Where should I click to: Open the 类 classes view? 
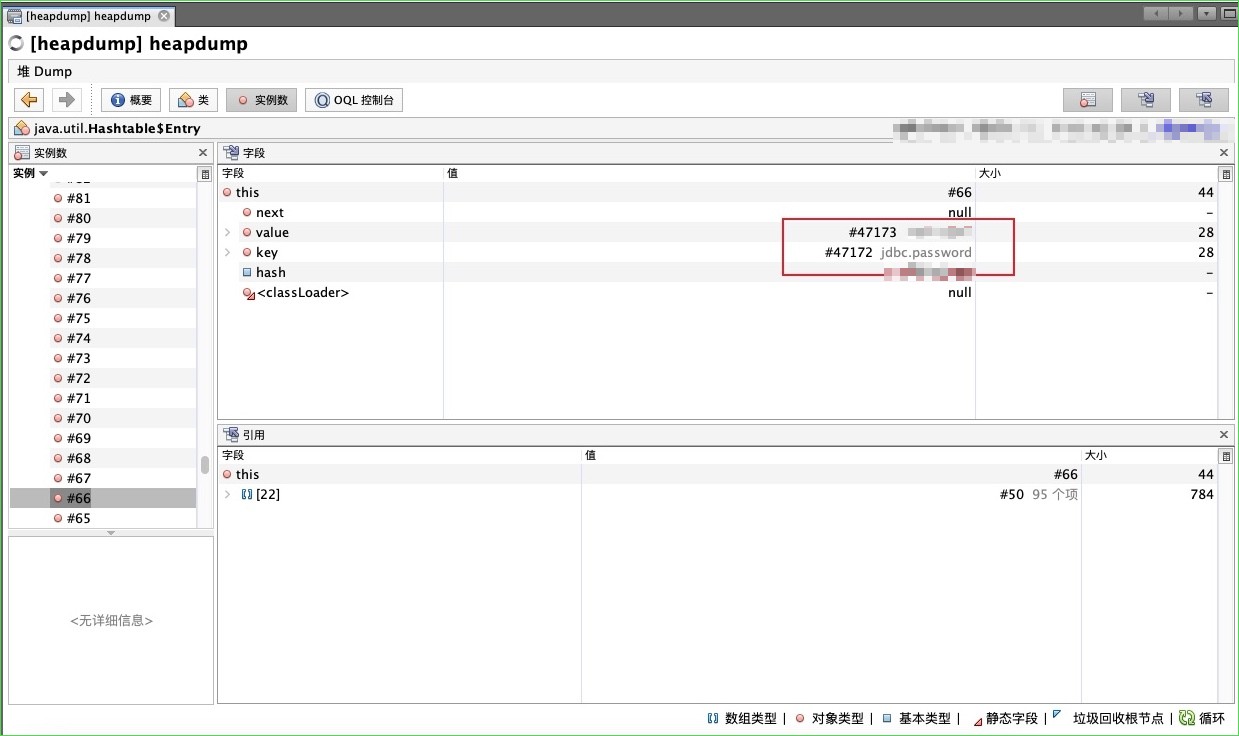coord(193,99)
